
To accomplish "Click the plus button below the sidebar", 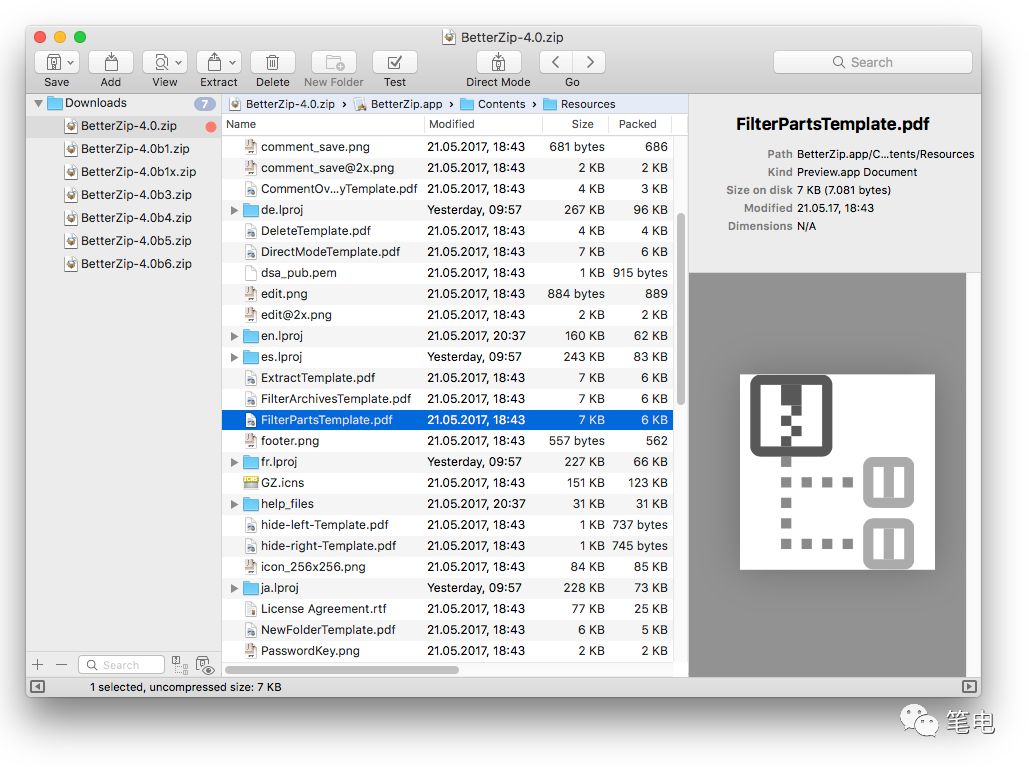I will (37, 663).
